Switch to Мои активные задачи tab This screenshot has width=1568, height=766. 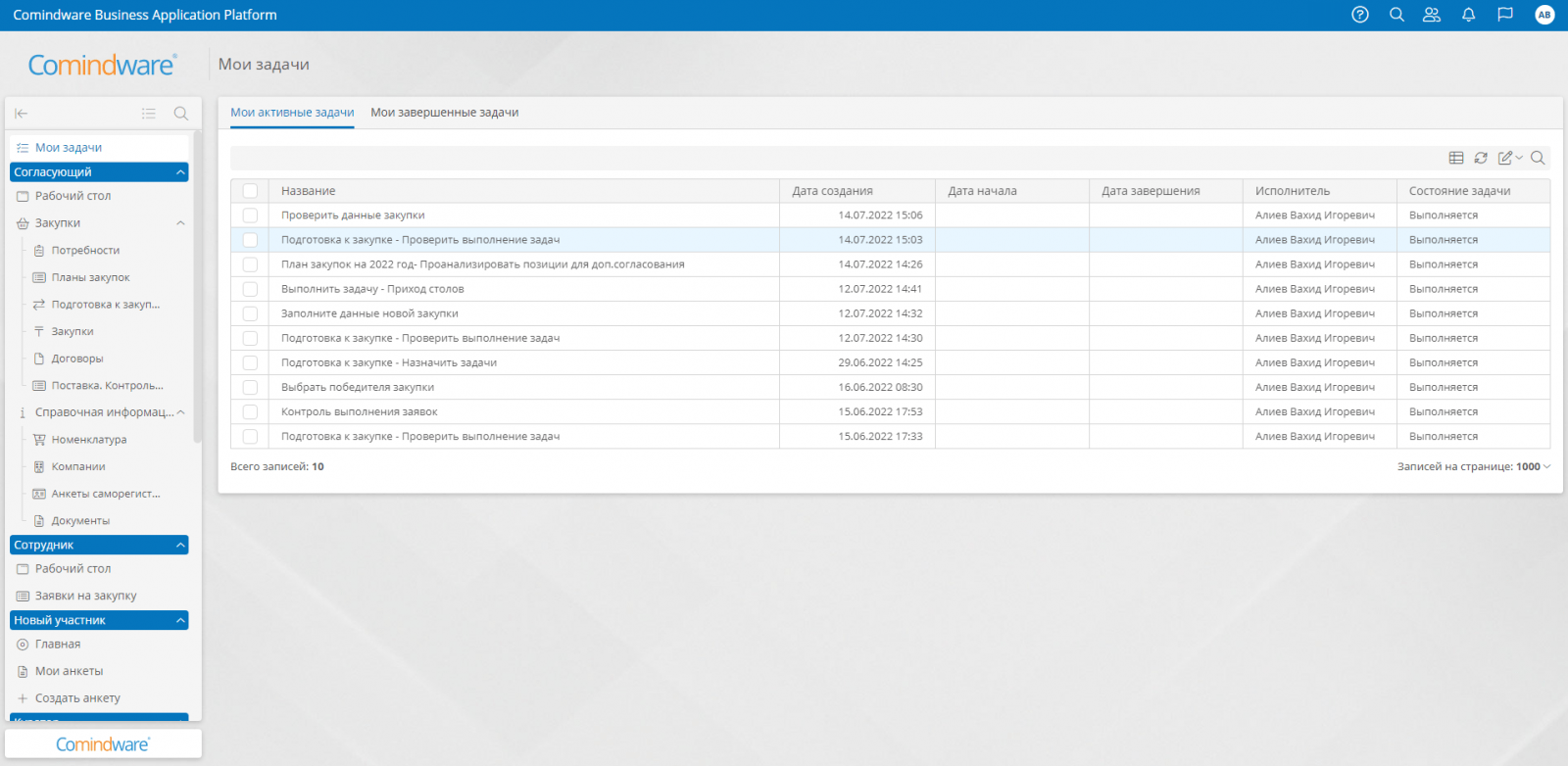(292, 113)
